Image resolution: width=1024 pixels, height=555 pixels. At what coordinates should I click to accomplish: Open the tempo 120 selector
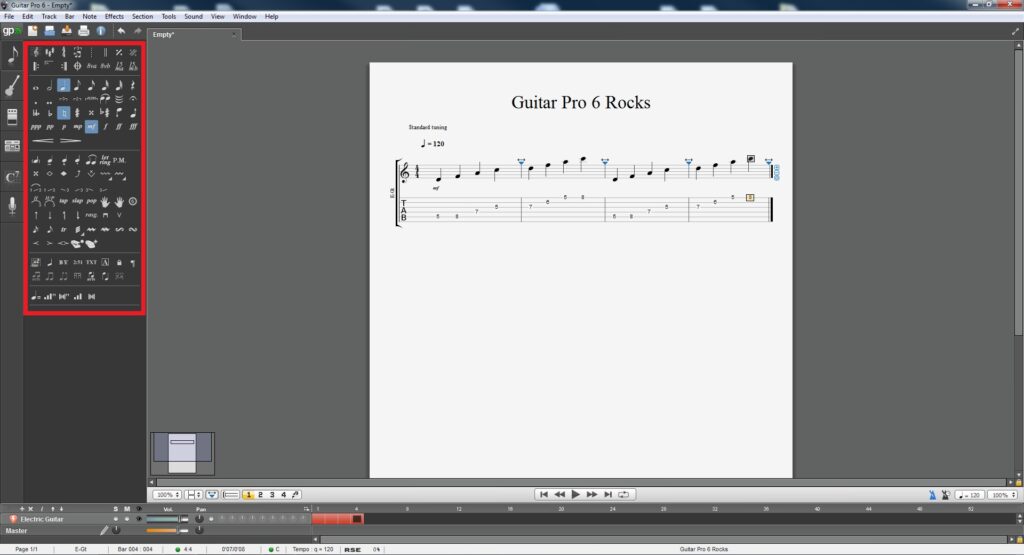click(x=969, y=495)
